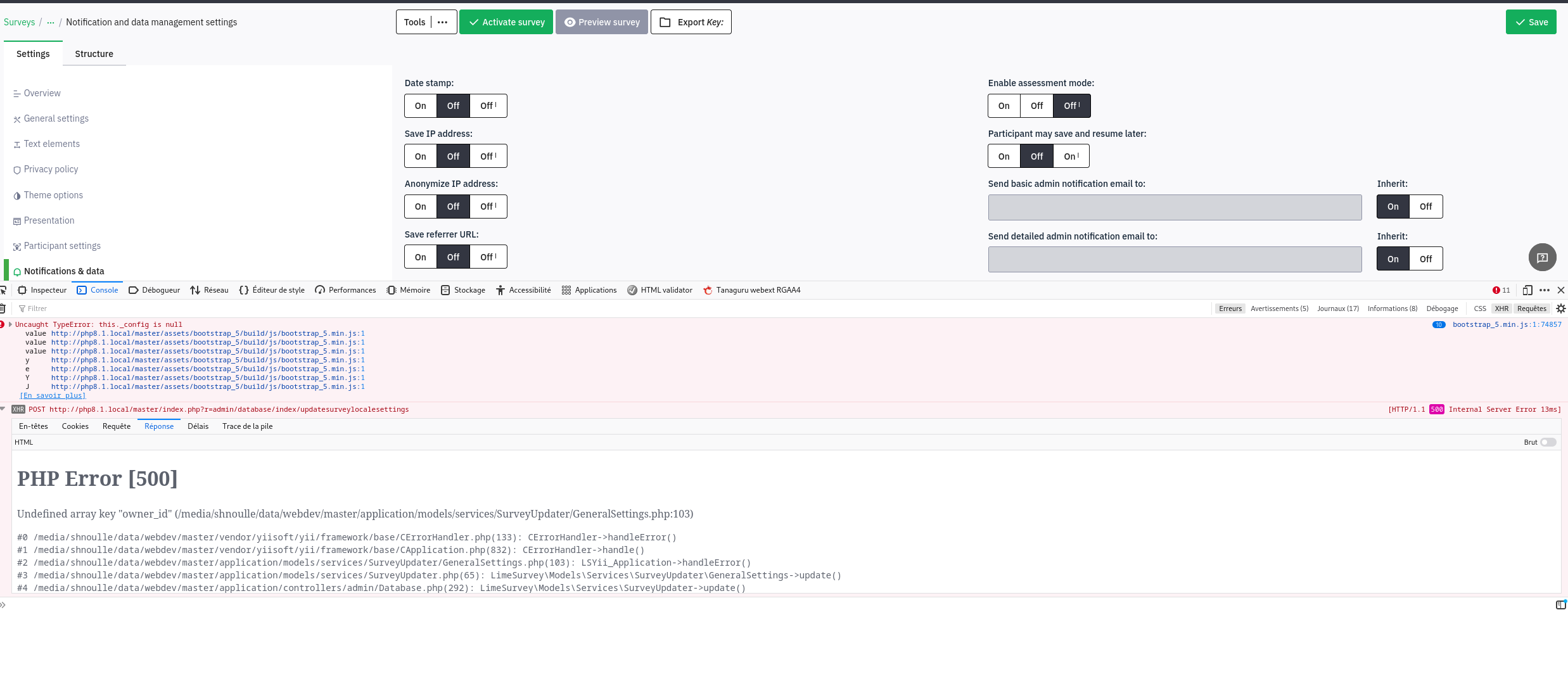Open the Délais tab of the request
The width and height of the screenshot is (1568, 674).
[198, 426]
